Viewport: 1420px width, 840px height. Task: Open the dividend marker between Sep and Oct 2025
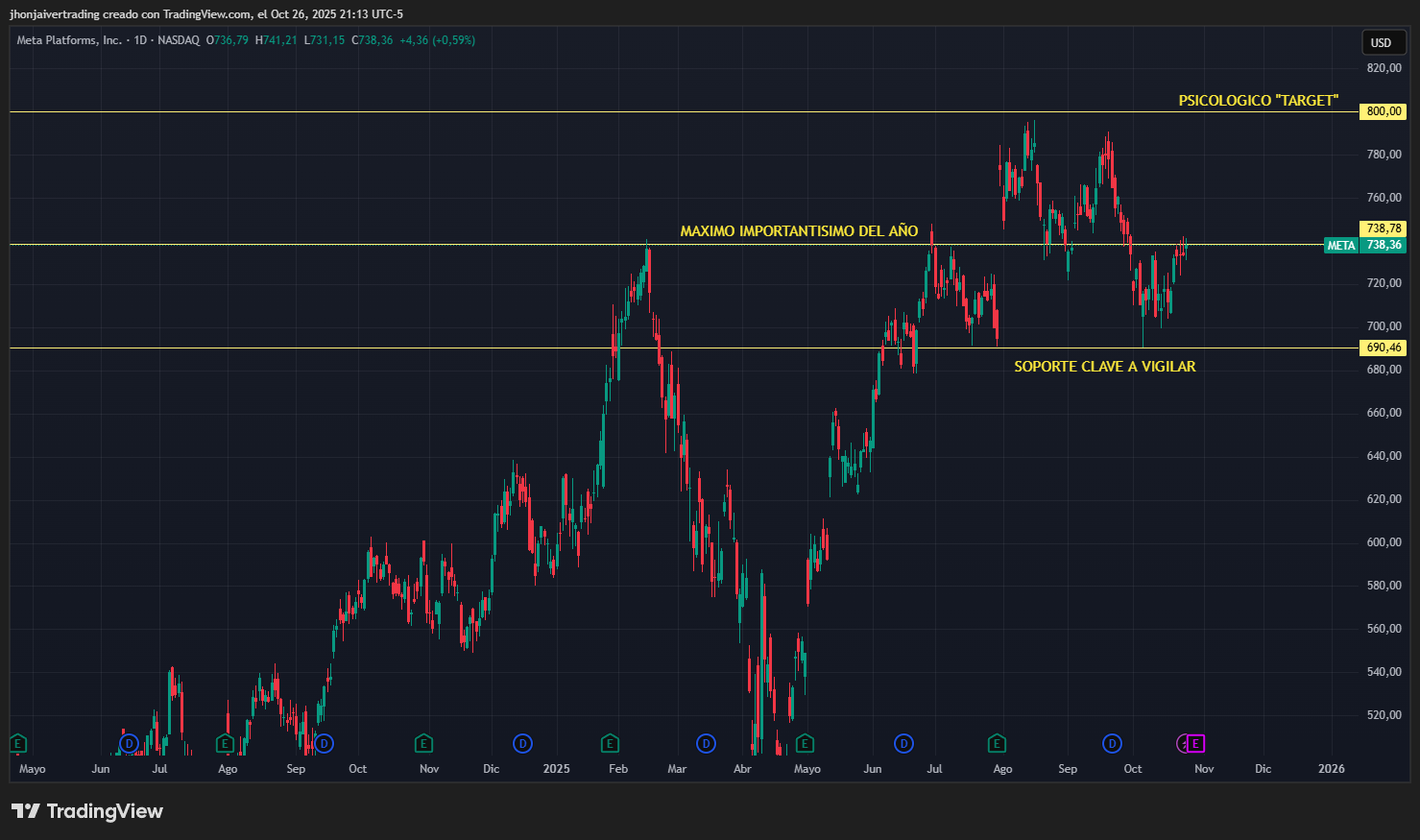(1112, 743)
